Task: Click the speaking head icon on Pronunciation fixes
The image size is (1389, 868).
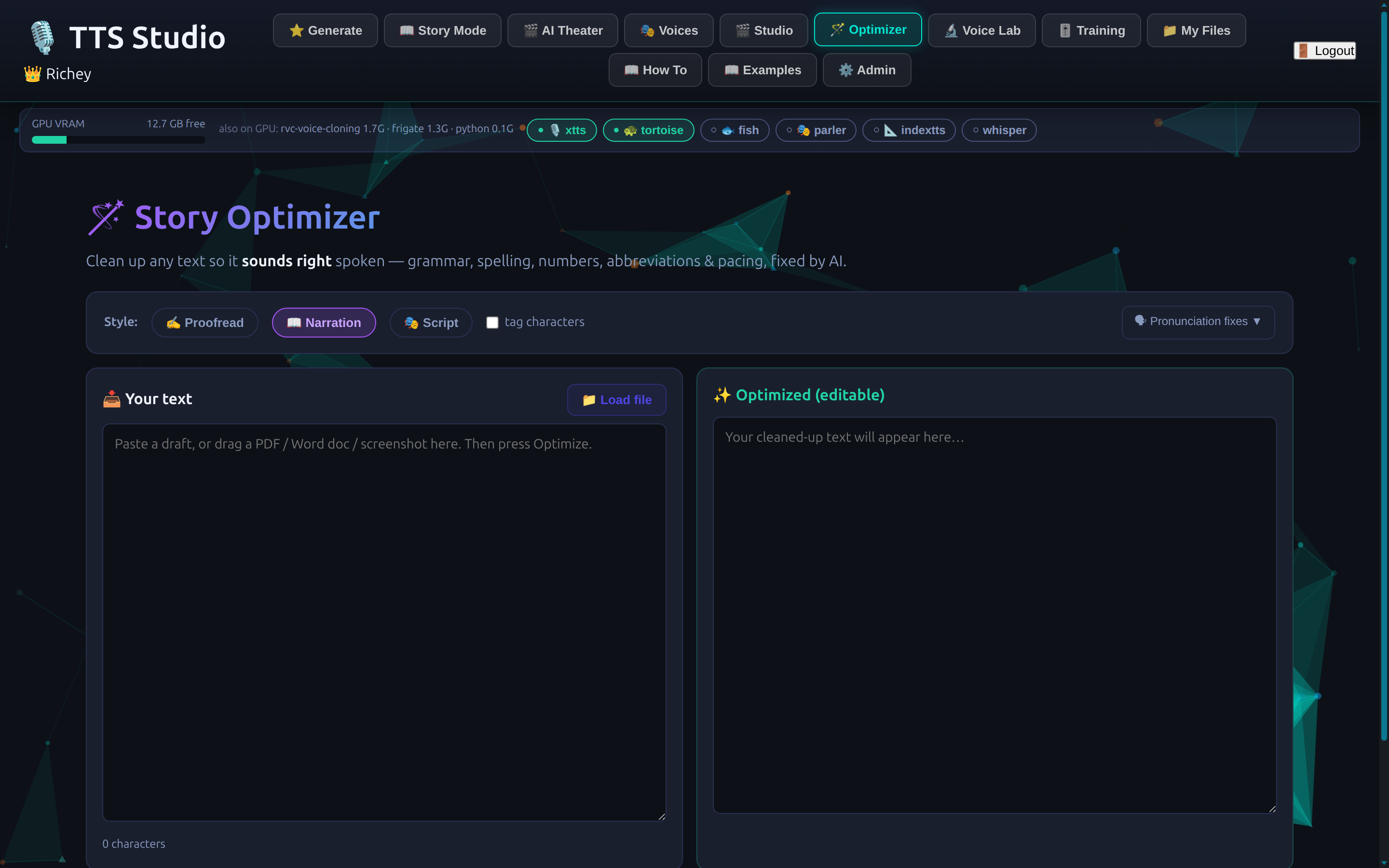Action: pyautogui.click(x=1141, y=321)
